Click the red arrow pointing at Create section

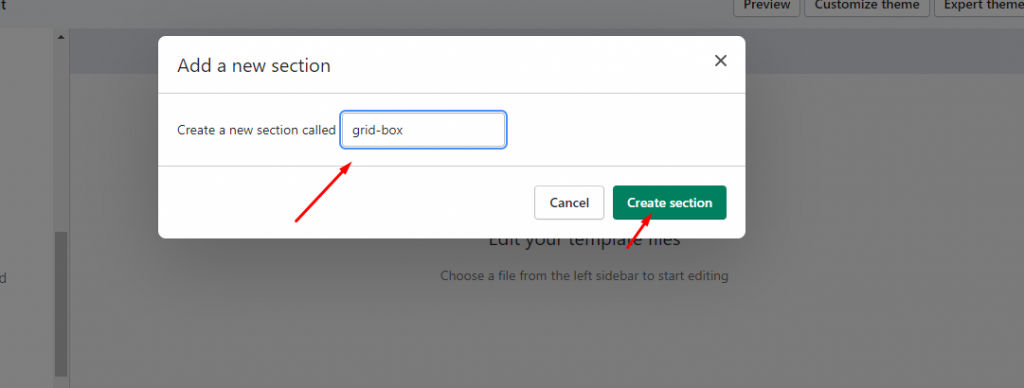click(639, 230)
